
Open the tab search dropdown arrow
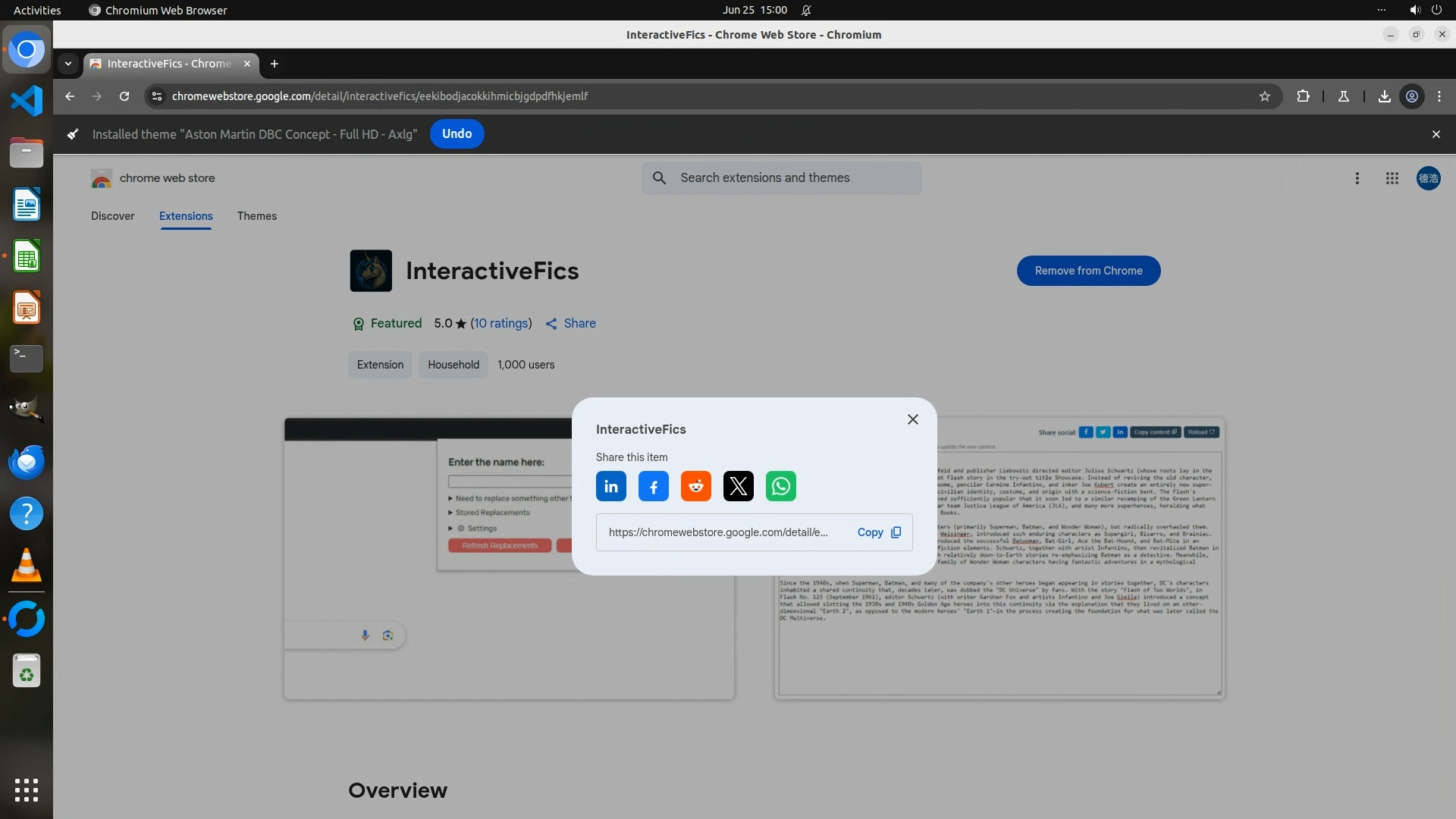[68, 64]
